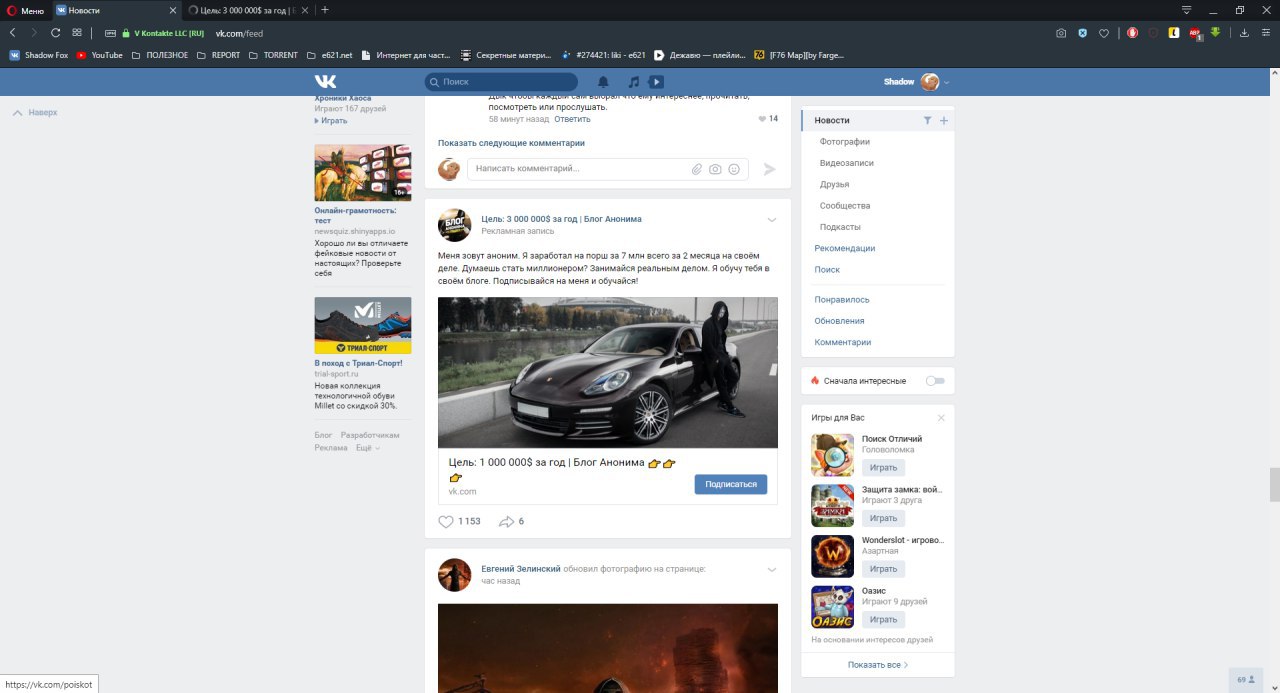Open VK notifications bell icon

(x=603, y=82)
